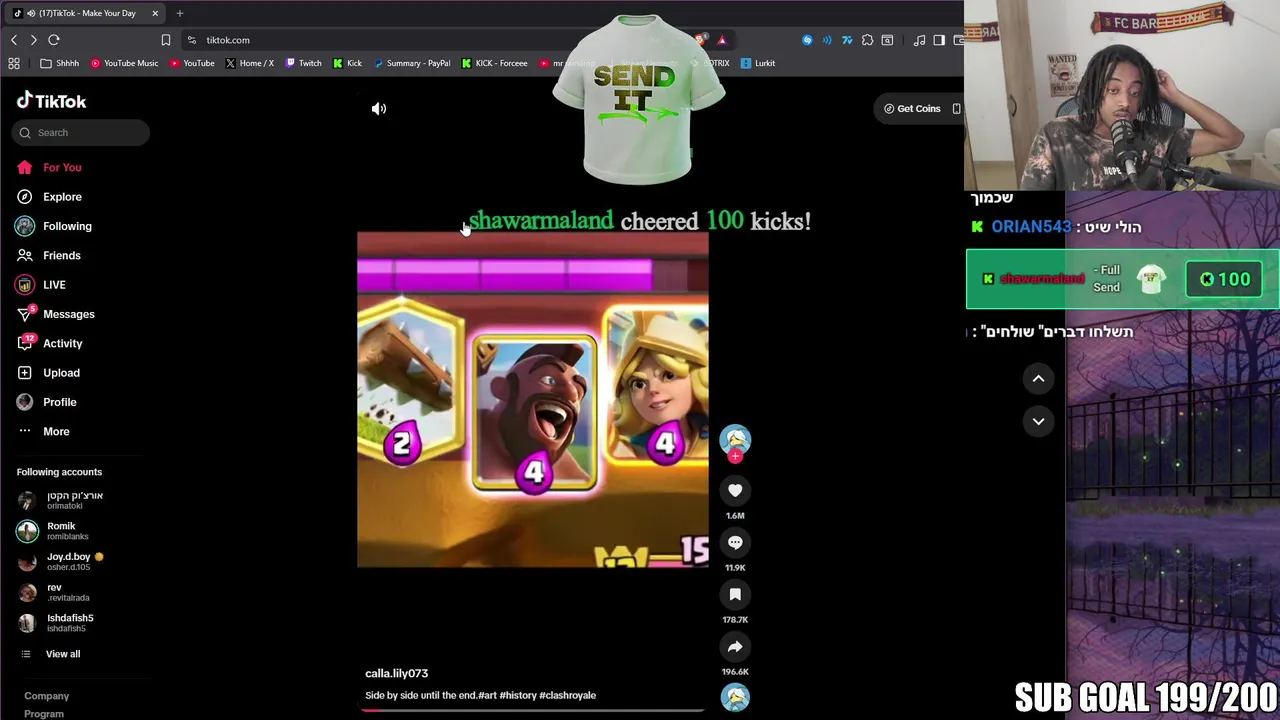Click the Company footer link

(46, 696)
